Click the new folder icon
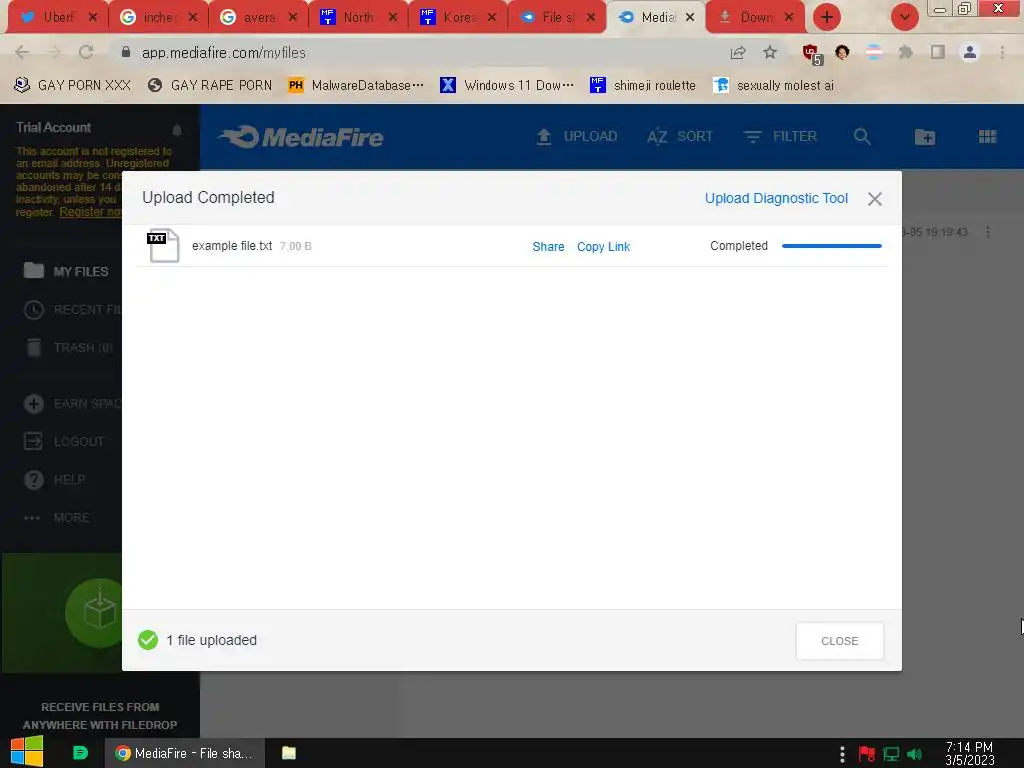 925,136
